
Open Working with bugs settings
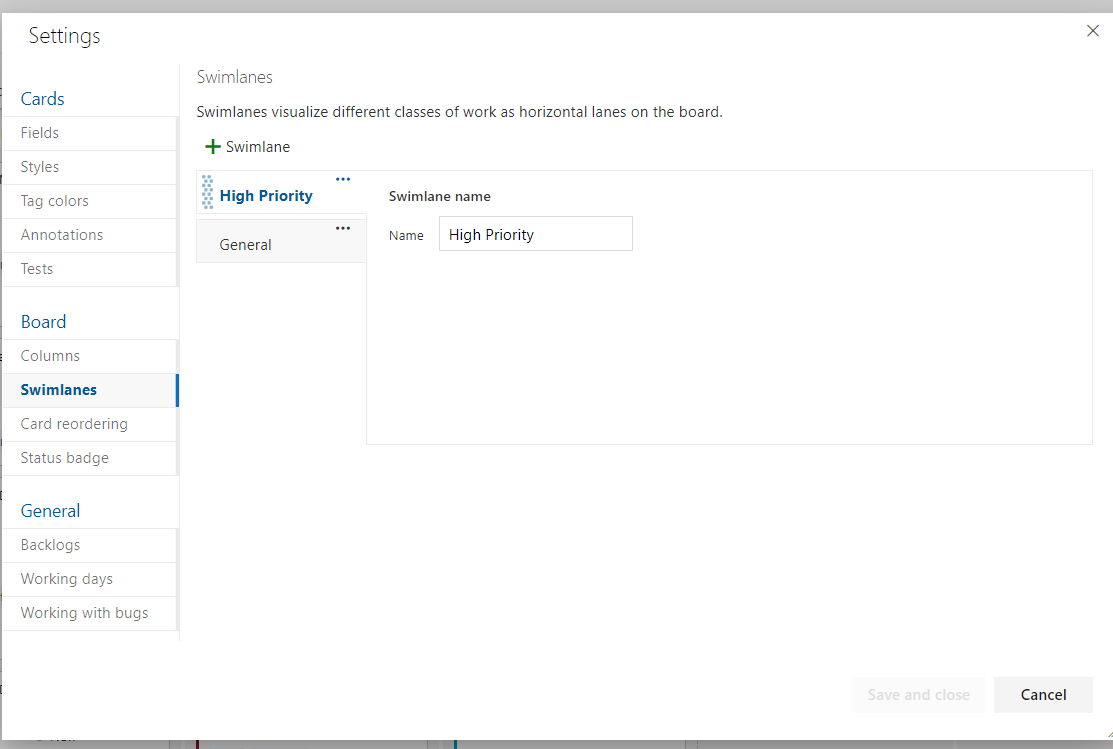click(89, 613)
